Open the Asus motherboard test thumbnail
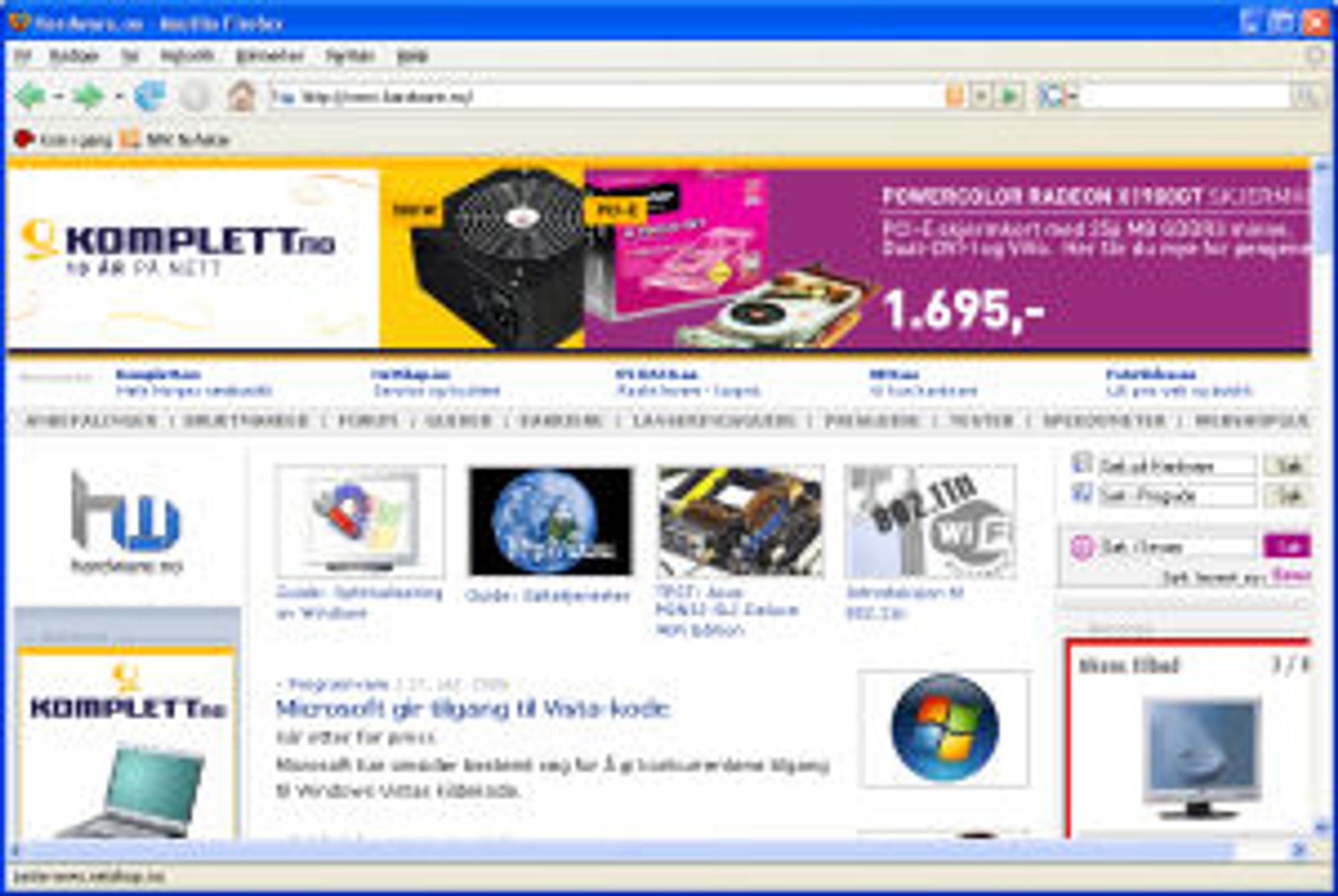Image resolution: width=1338 pixels, height=896 pixels. pyautogui.click(x=741, y=522)
